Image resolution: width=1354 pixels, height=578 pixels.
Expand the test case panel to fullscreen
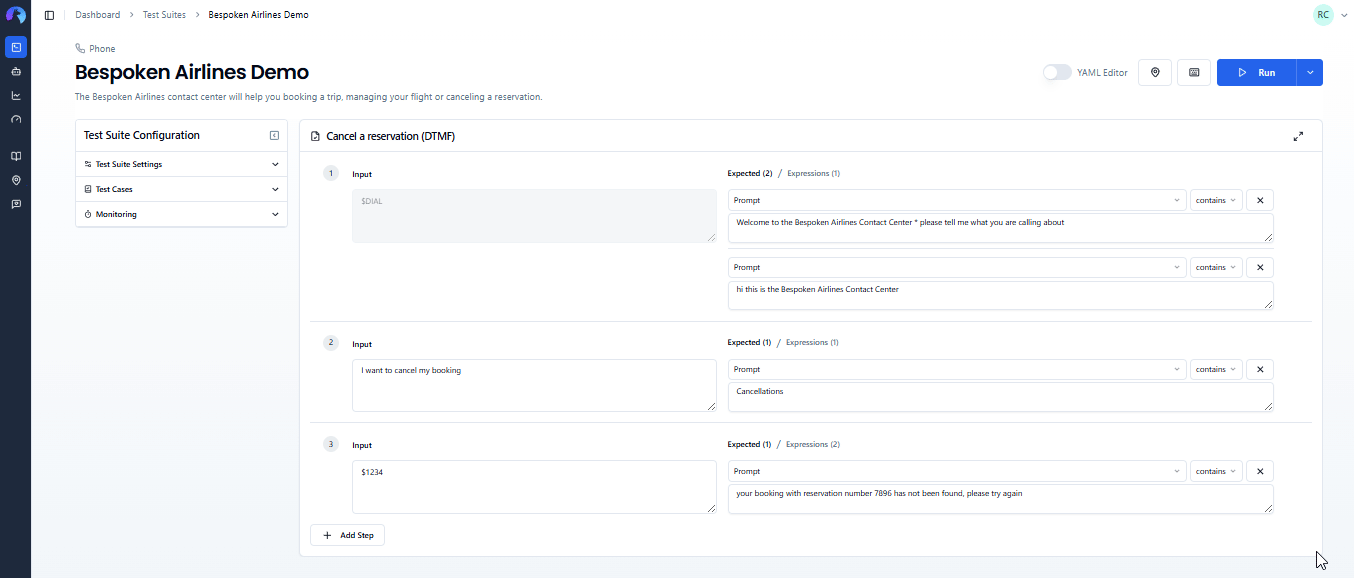(1298, 136)
